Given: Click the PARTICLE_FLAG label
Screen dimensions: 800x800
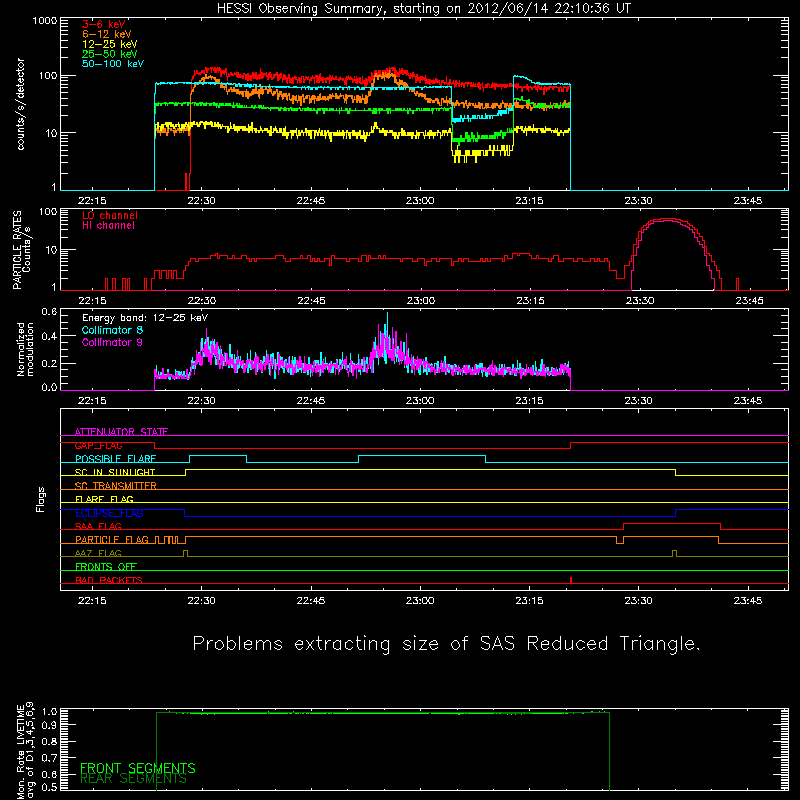Looking at the screenshot, I should tap(112, 539).
